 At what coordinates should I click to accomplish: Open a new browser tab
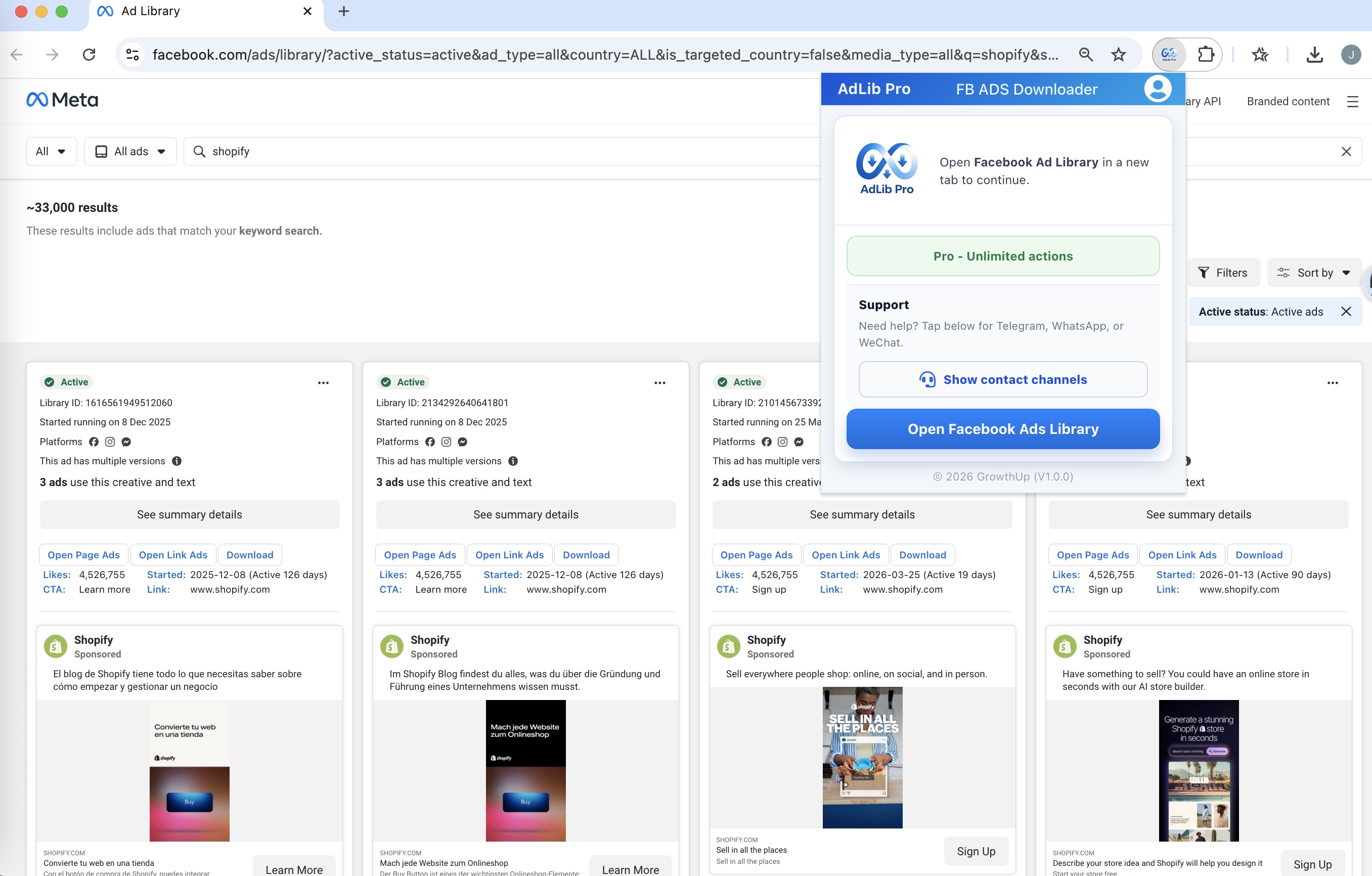pyautogui.click(x=343, y=12)
